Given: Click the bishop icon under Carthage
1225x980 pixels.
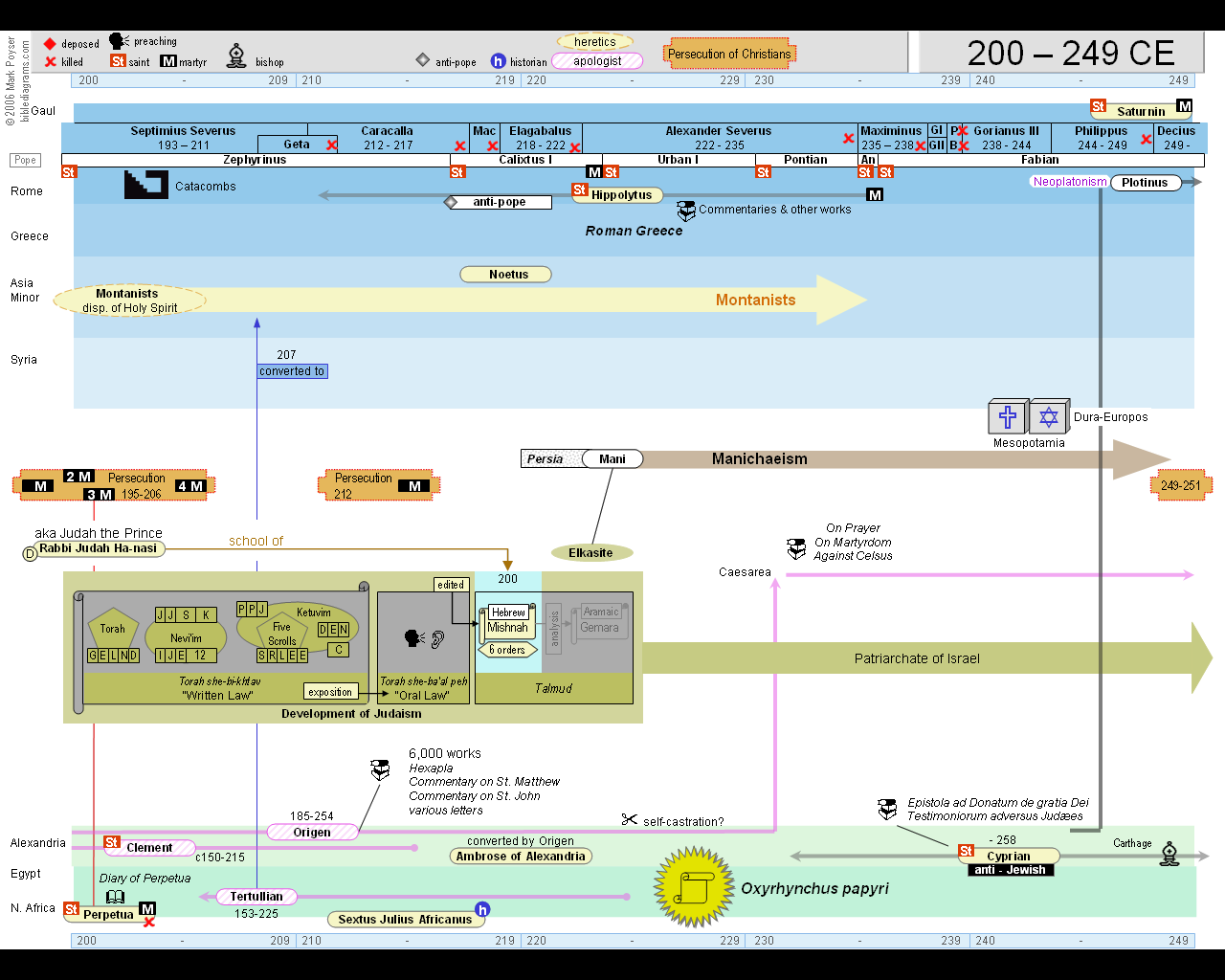Looking at the screenshot, I should (1169, 855).
